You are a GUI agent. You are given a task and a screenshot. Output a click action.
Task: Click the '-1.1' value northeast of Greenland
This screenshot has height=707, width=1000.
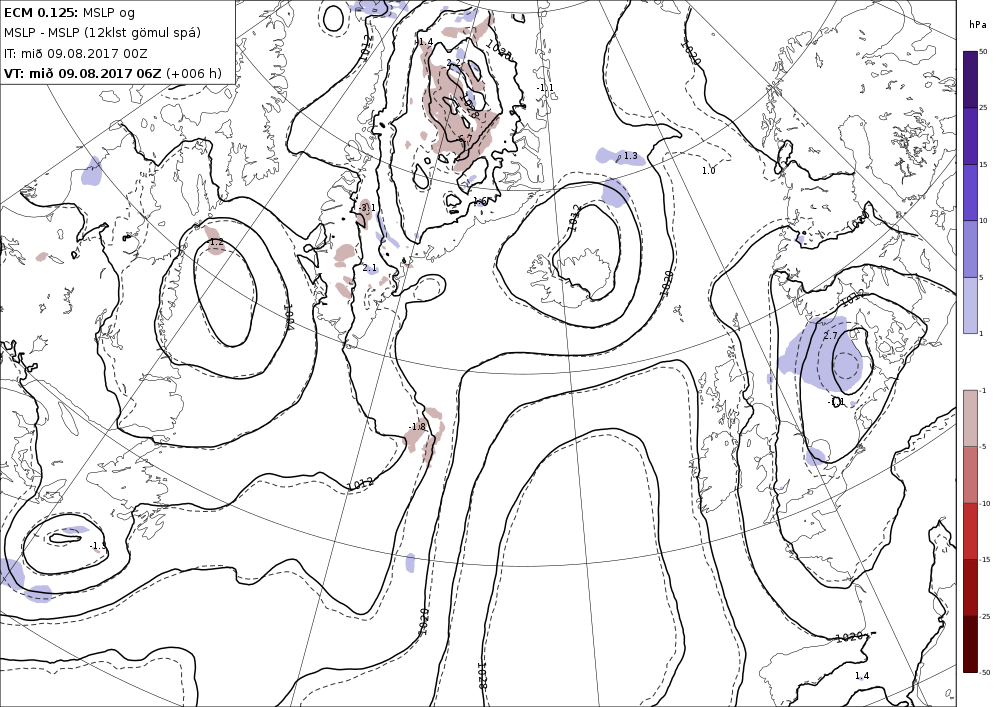point(545,88)
